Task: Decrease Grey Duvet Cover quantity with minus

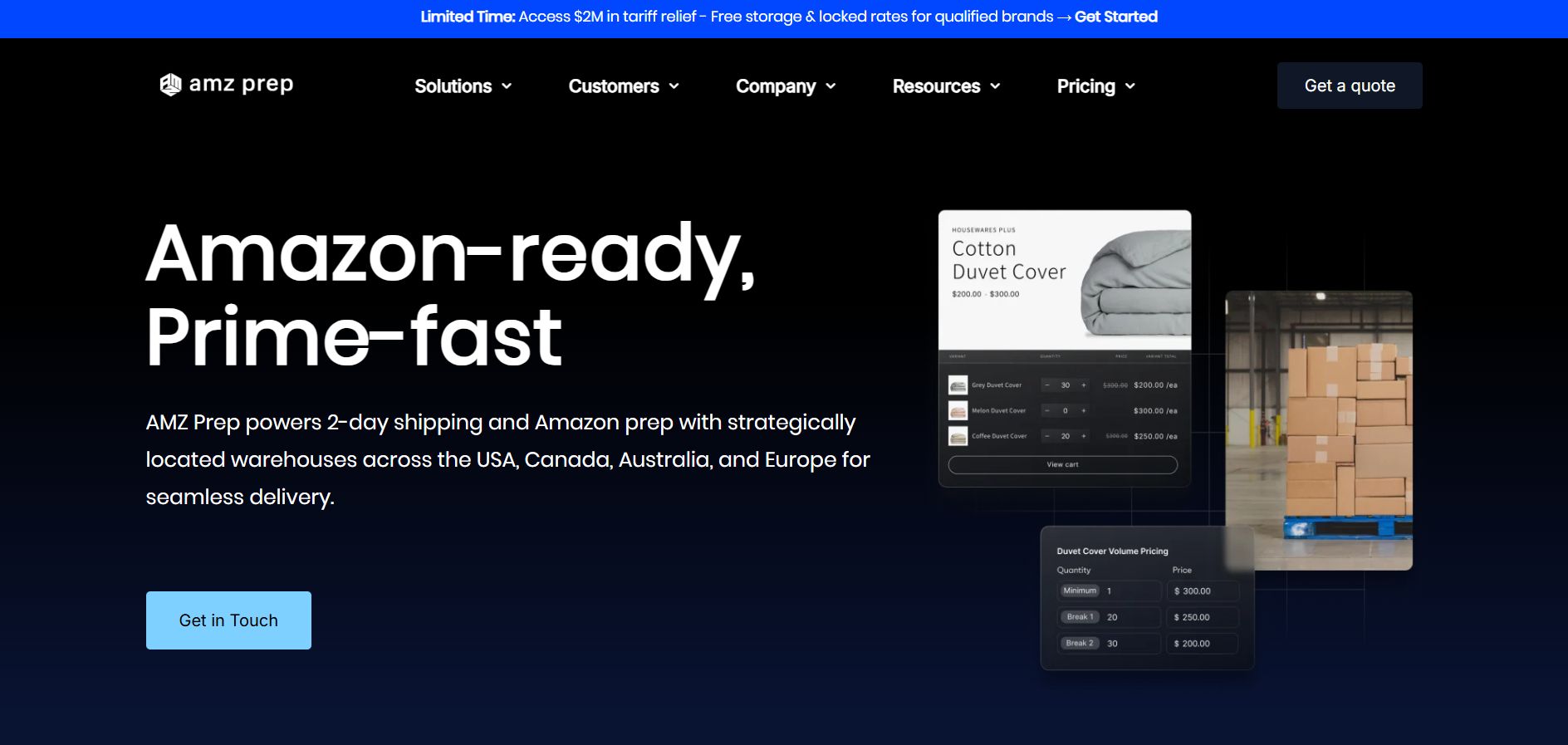Action: click(1047, 385)
